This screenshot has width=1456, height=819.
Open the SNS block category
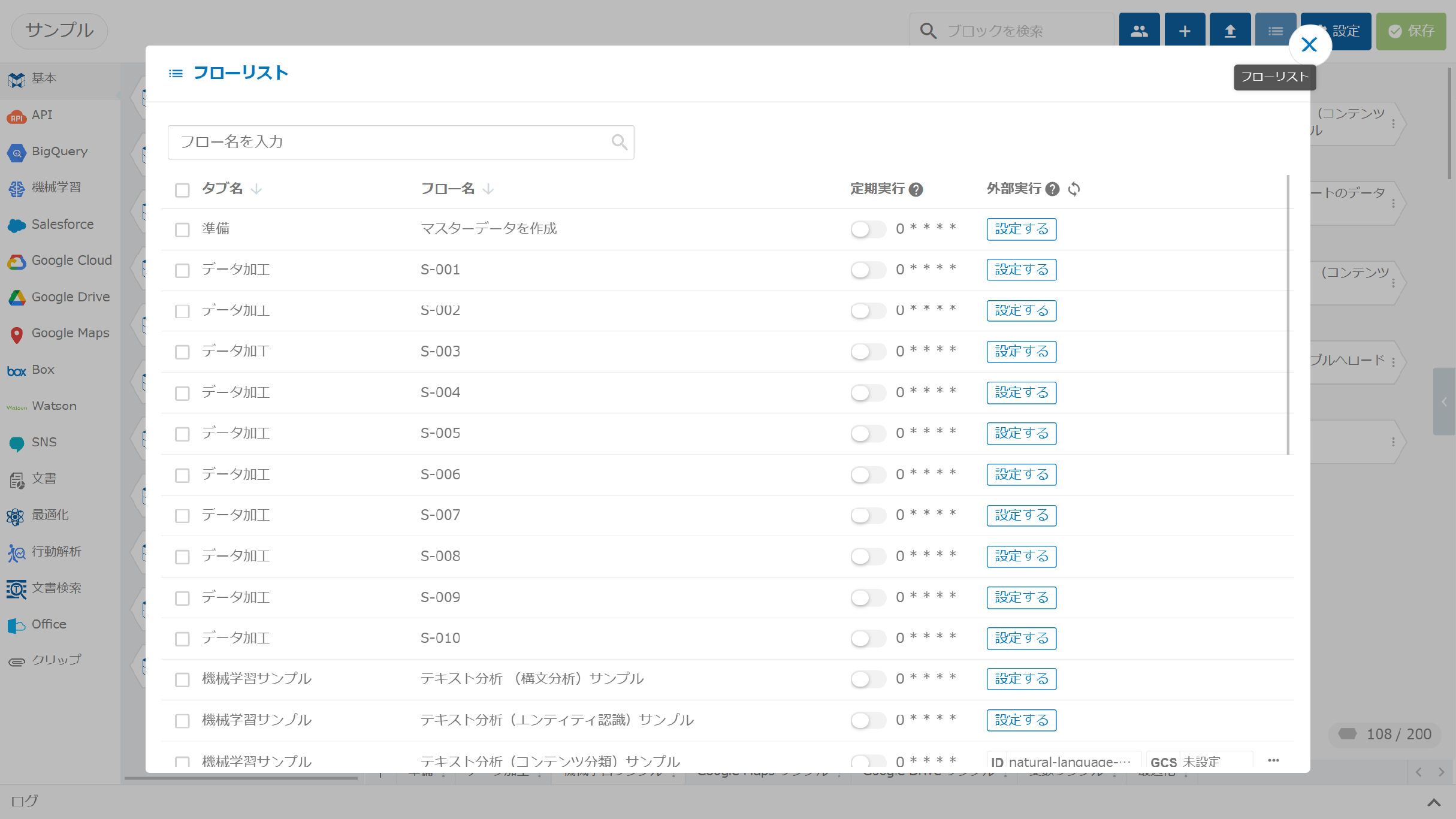[x=60, y=442]
